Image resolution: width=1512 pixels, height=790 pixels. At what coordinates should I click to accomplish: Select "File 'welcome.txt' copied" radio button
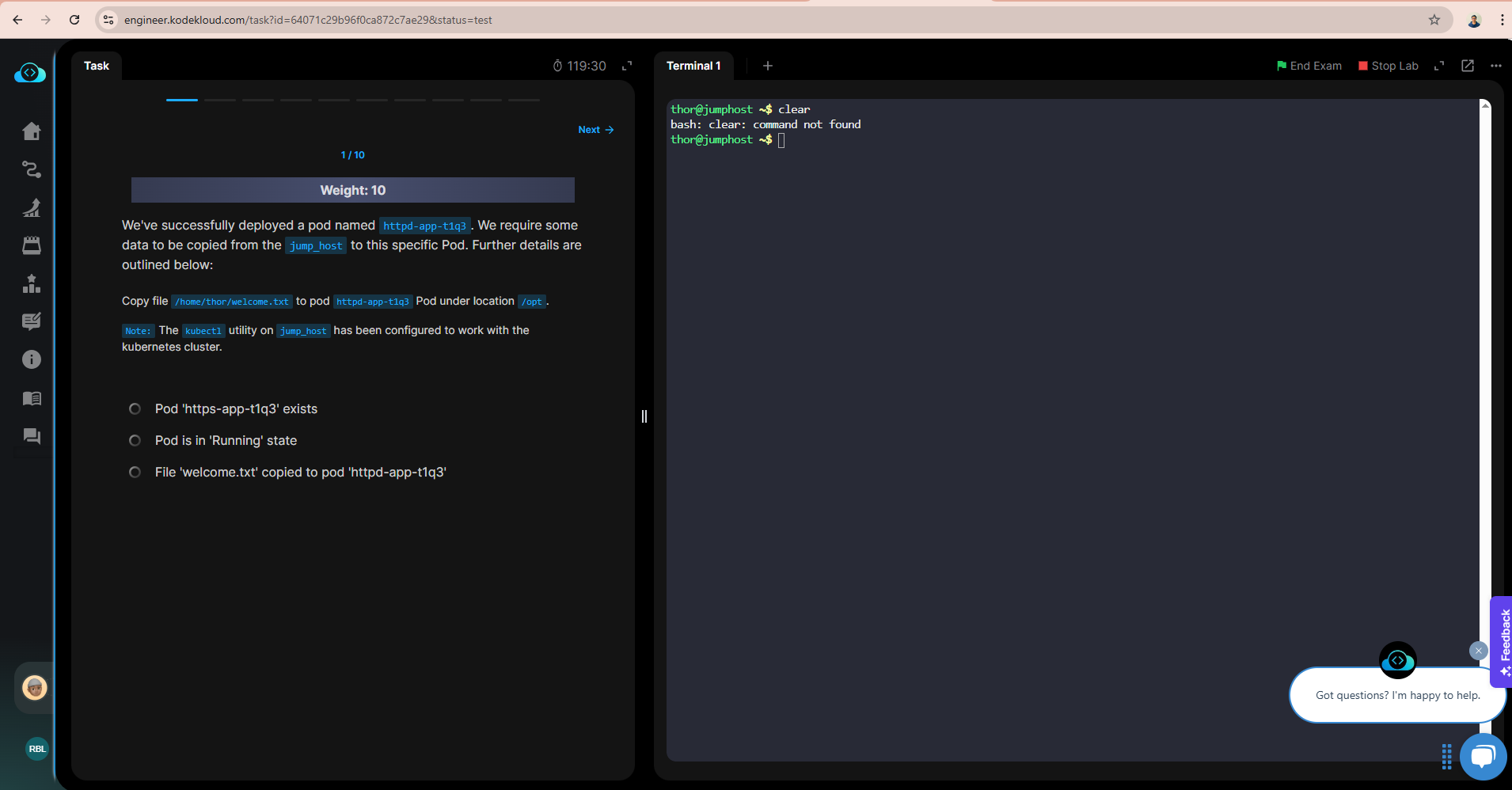135,473
